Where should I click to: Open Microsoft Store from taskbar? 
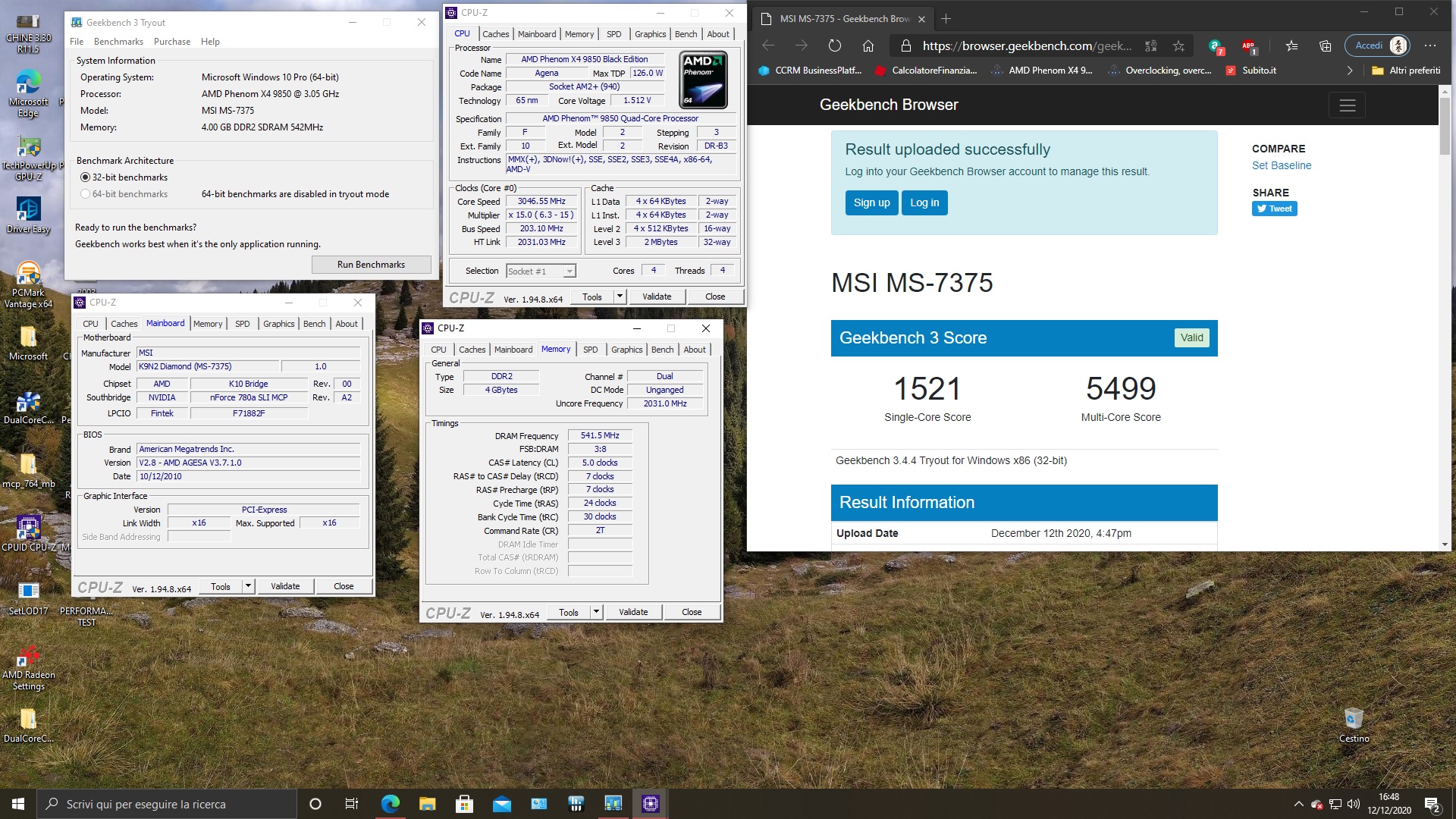(464, 804)
